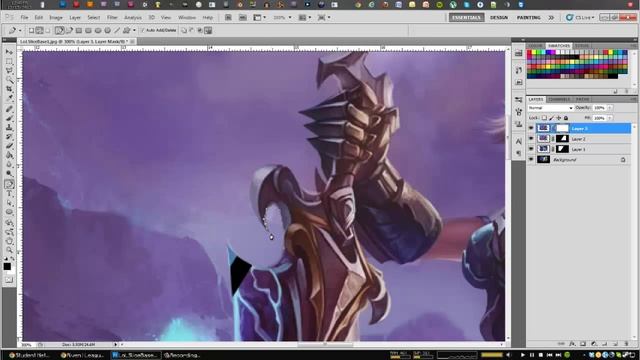Click the Paths mode icon in options bar
The height and width of the screenshot is (360, 640).
[40, 31]
